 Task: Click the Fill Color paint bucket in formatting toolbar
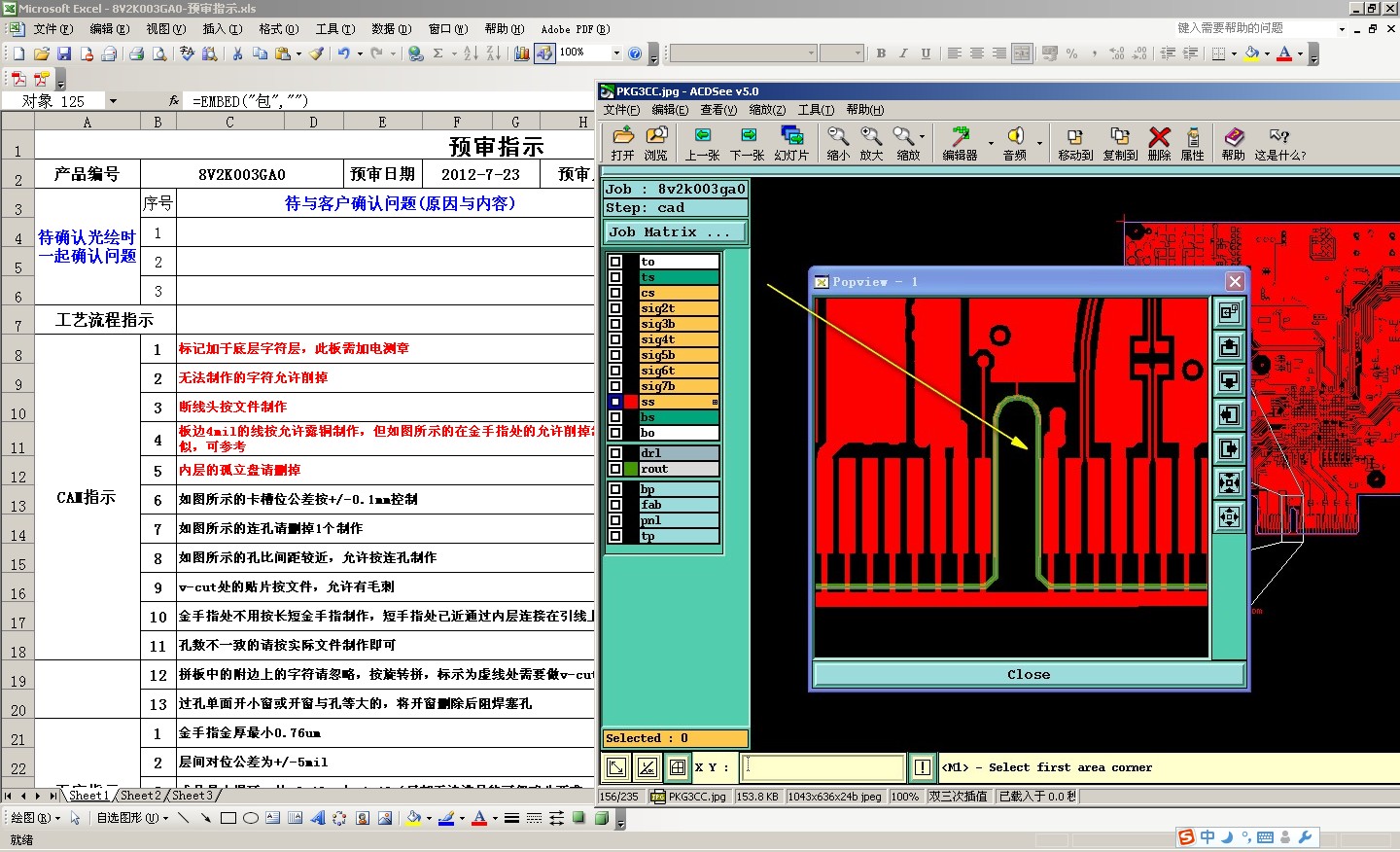tap(1252, 53)
